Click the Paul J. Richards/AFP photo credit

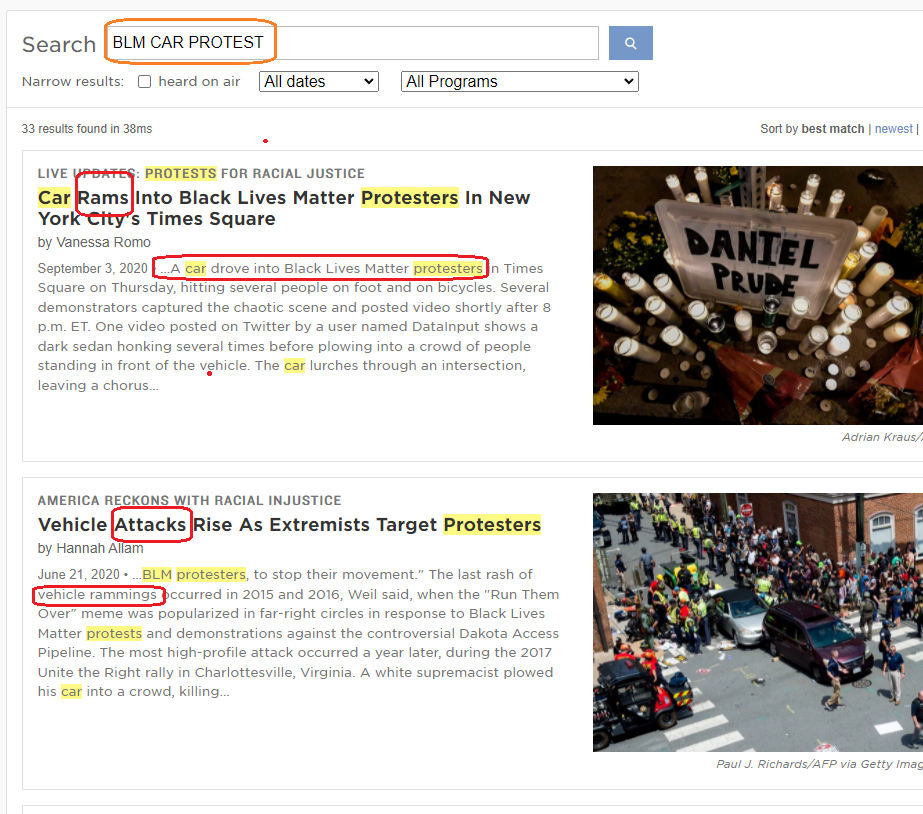pyautogui.click(x=819, y=764)
